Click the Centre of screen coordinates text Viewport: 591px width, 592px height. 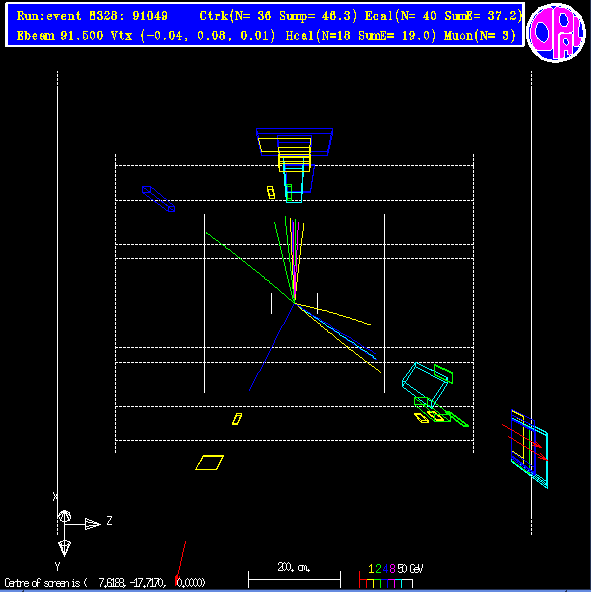[x=105, y=583]
